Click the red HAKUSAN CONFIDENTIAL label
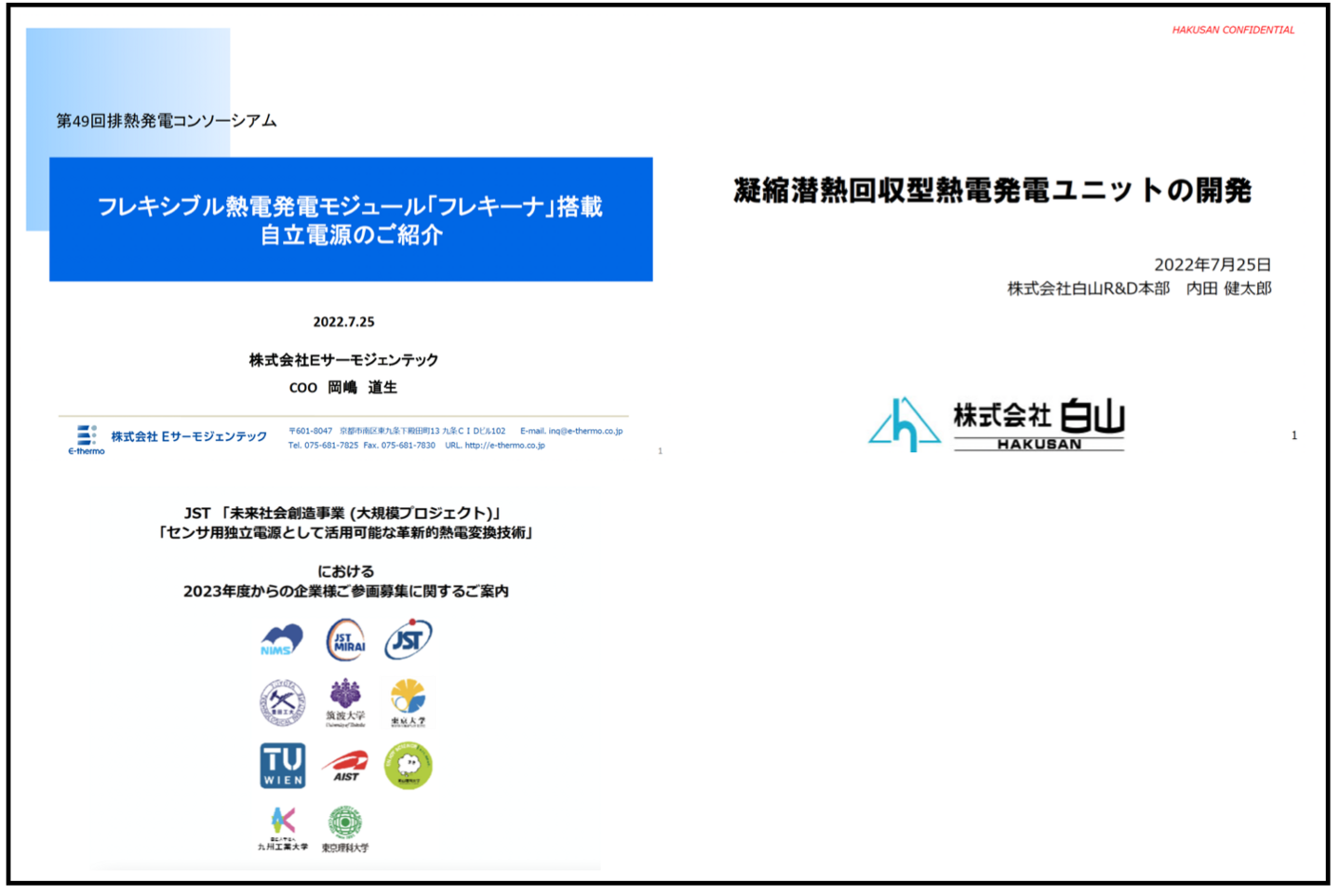Image resolution: width=1340 pixels, height=896 pixels. tap(1233, 31)
